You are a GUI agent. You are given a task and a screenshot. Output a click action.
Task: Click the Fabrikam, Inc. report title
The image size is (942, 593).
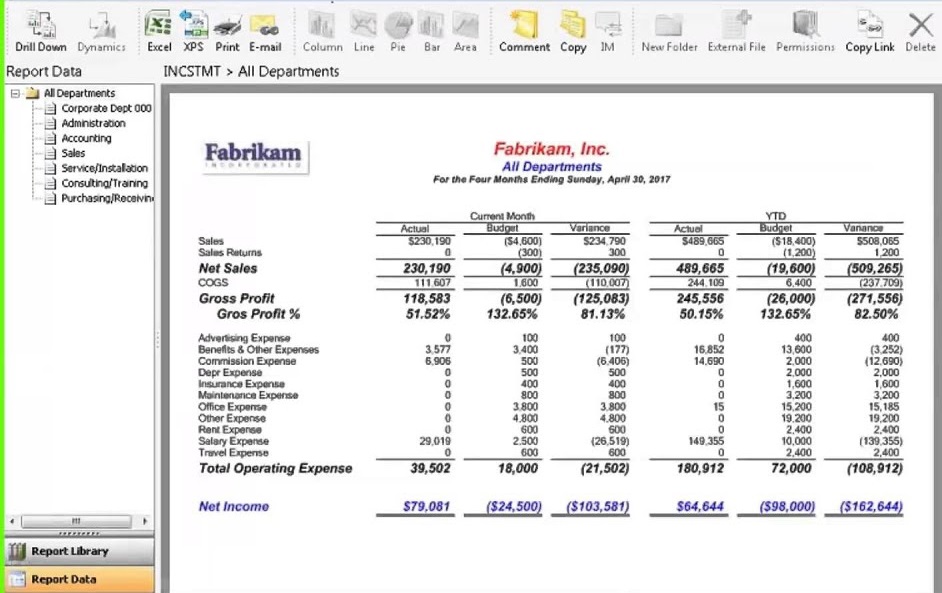[552, 149]
